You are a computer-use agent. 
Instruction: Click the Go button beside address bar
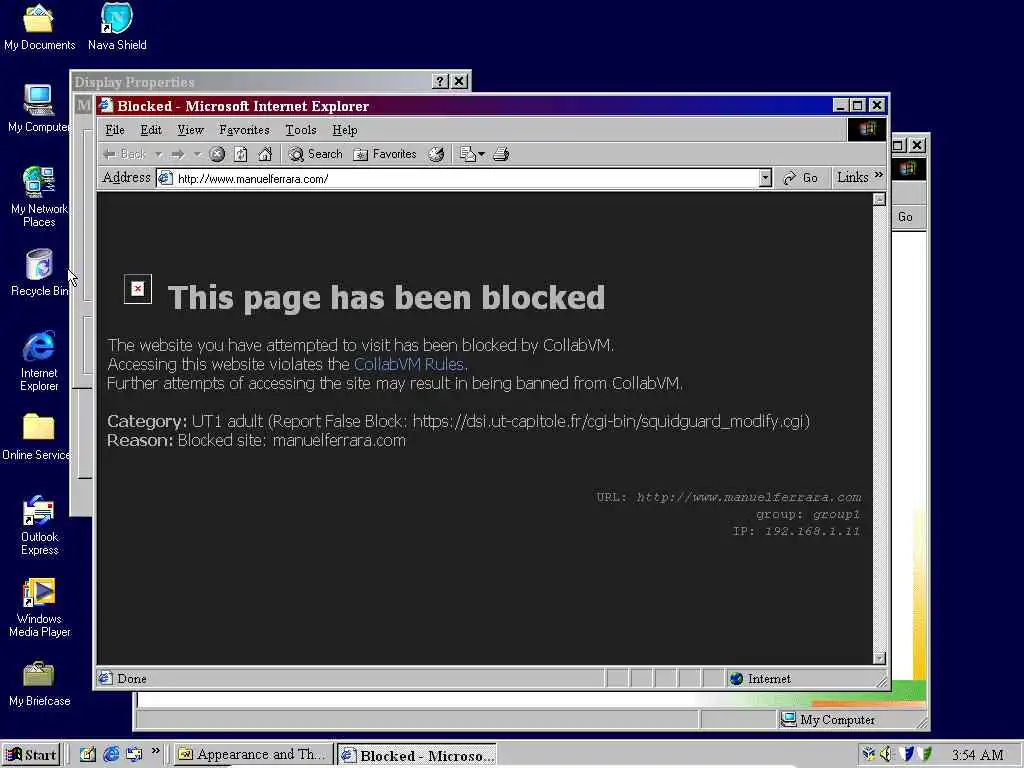pyautogui.click(x=800, y=178)
